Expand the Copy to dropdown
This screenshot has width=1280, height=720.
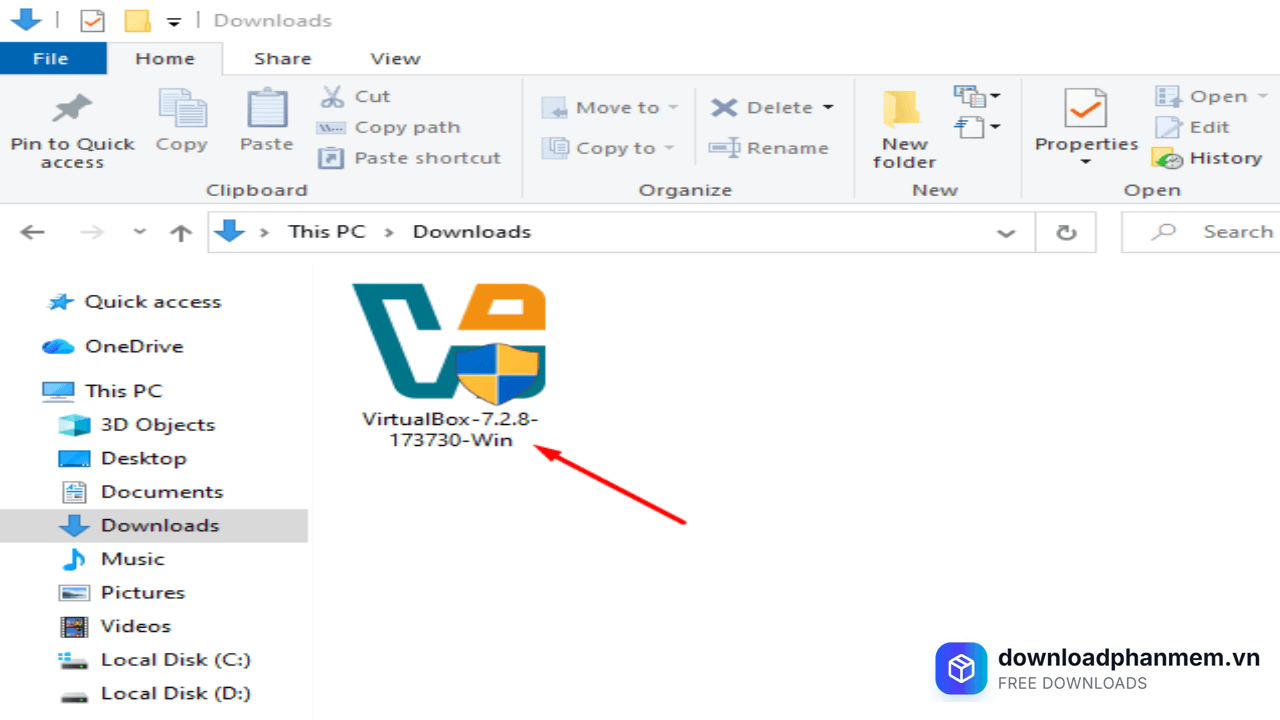tap(668, 149)
